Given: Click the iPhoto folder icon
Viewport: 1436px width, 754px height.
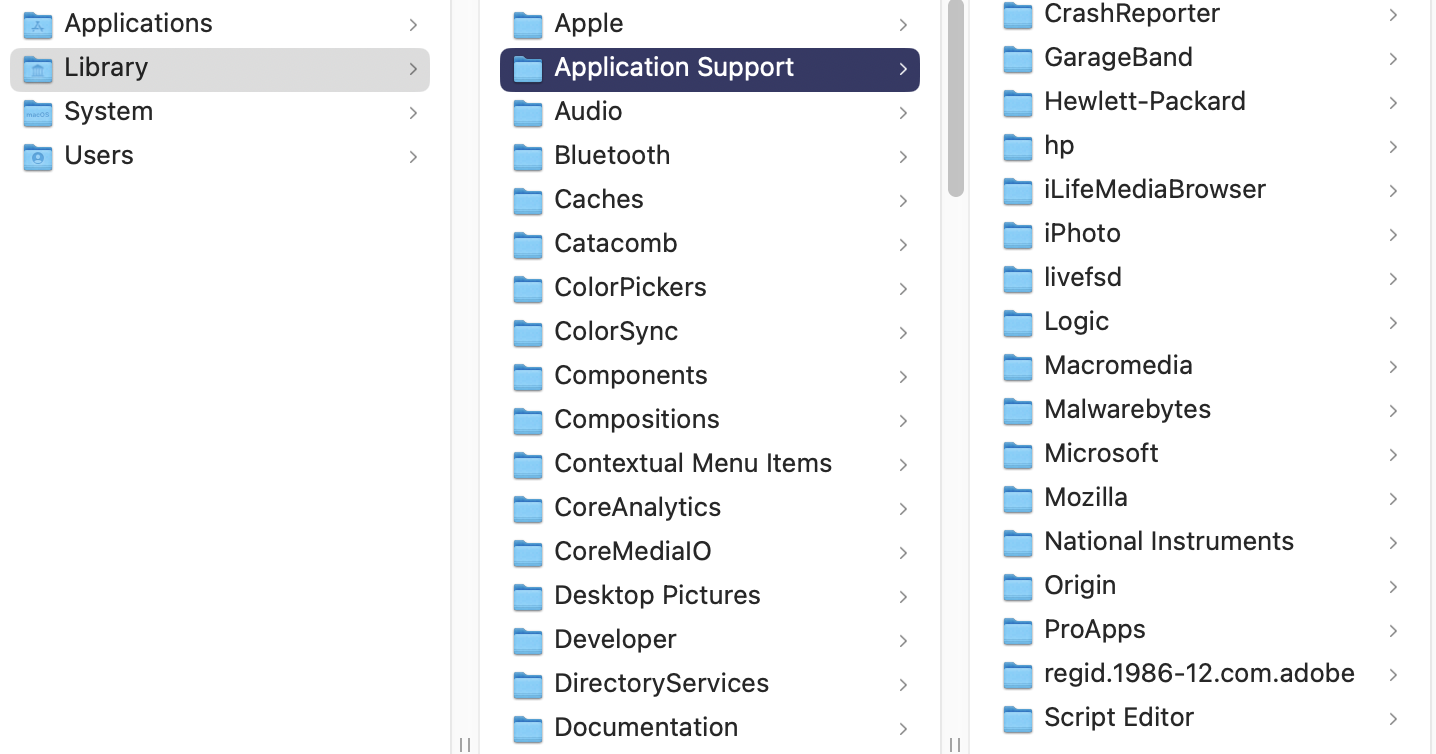Looking at the screenshot, I should click(1017, 234).
